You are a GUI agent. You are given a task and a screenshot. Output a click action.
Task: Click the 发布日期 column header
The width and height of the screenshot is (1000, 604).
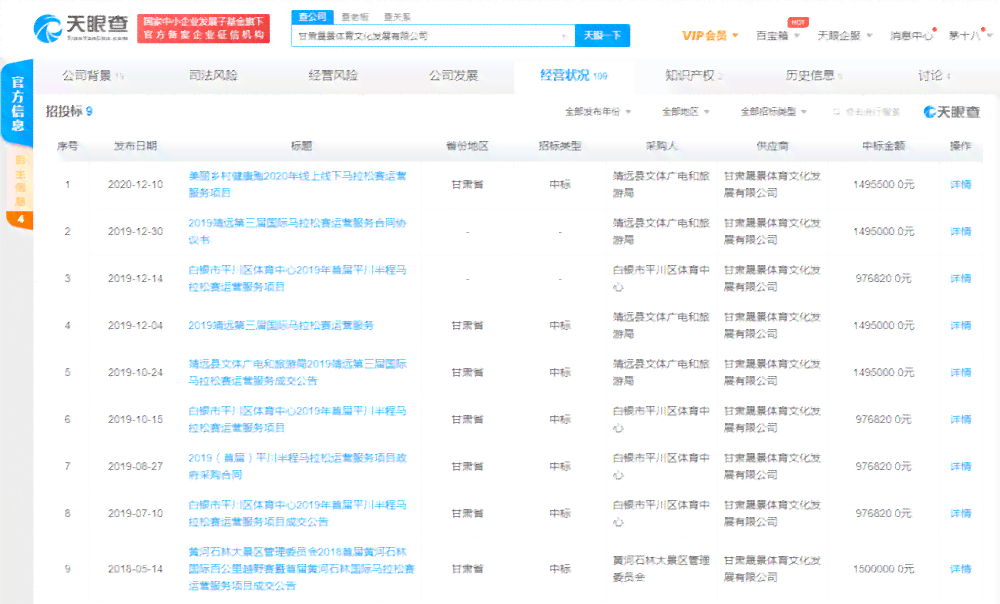135,146
